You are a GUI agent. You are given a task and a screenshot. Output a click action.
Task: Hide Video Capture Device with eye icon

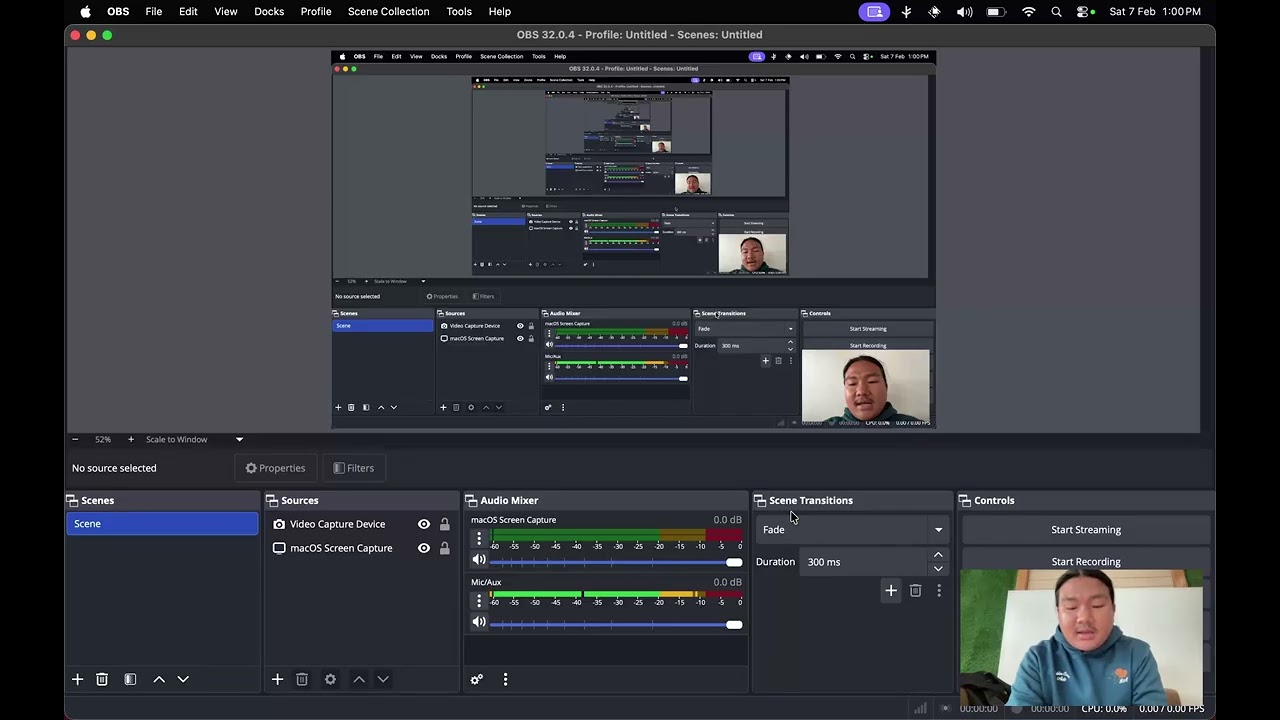click(424, 524)
